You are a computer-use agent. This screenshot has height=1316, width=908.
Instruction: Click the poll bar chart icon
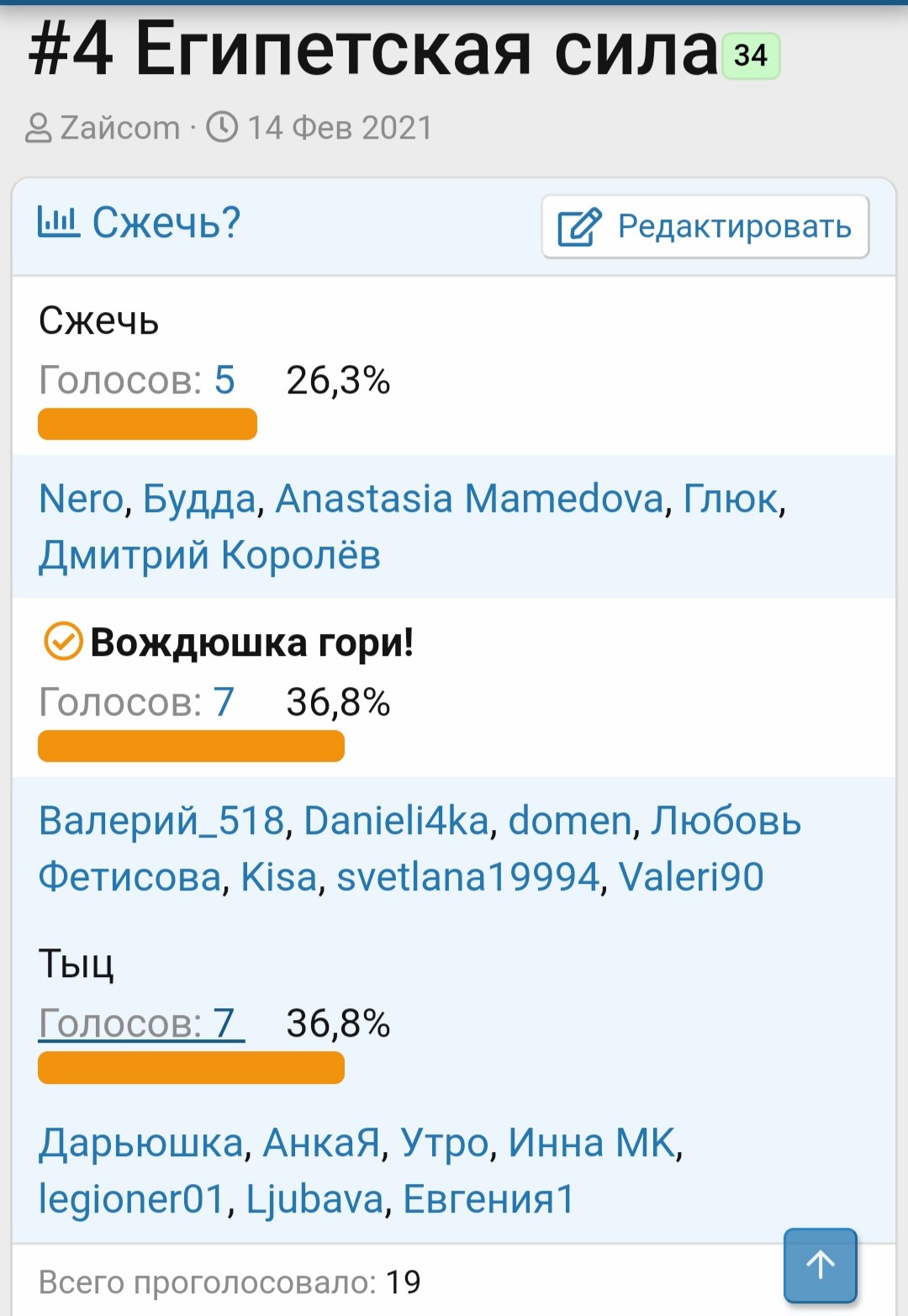click(x=58, y=222)
